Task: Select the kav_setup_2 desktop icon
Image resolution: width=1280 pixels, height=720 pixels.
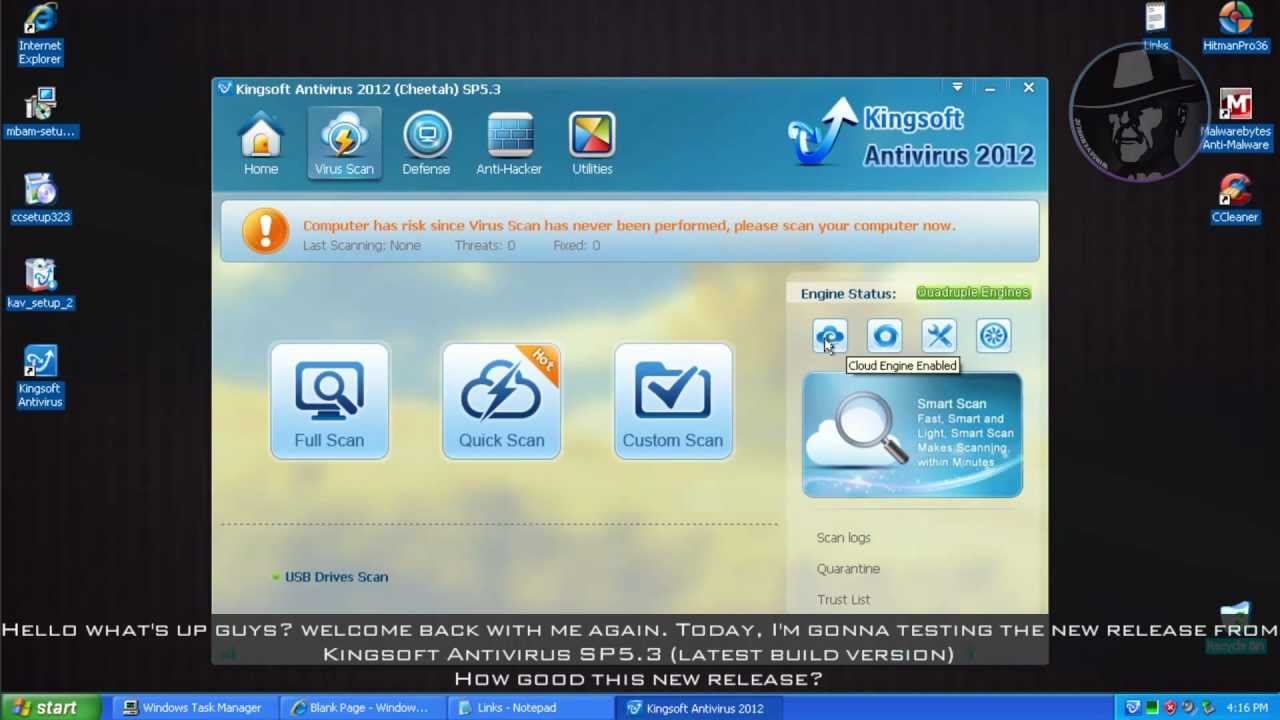Action: click(x=40, y=284)
